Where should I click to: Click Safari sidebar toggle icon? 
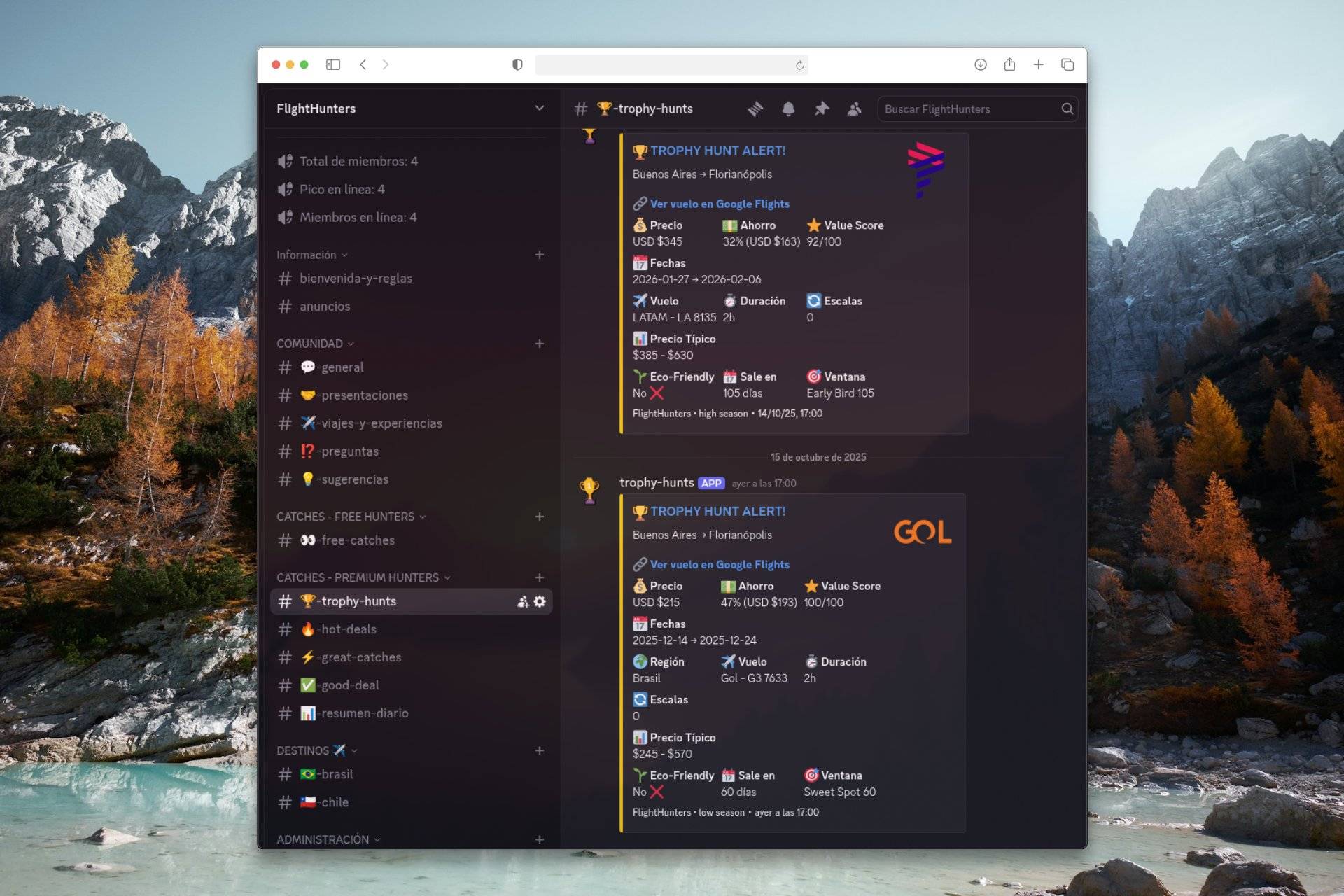333,64
